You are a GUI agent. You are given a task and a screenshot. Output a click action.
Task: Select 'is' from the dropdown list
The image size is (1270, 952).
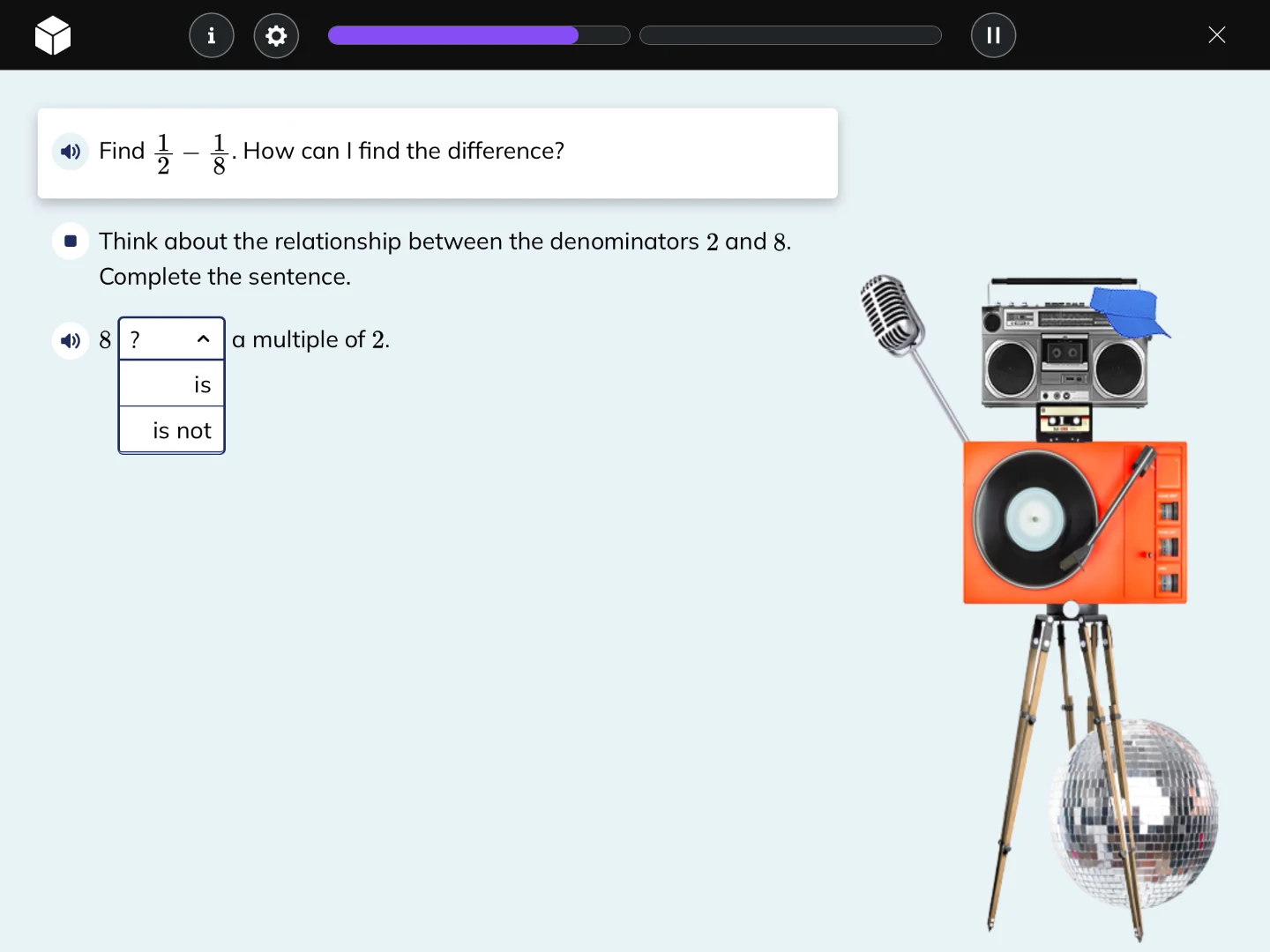tap(172, 384)
